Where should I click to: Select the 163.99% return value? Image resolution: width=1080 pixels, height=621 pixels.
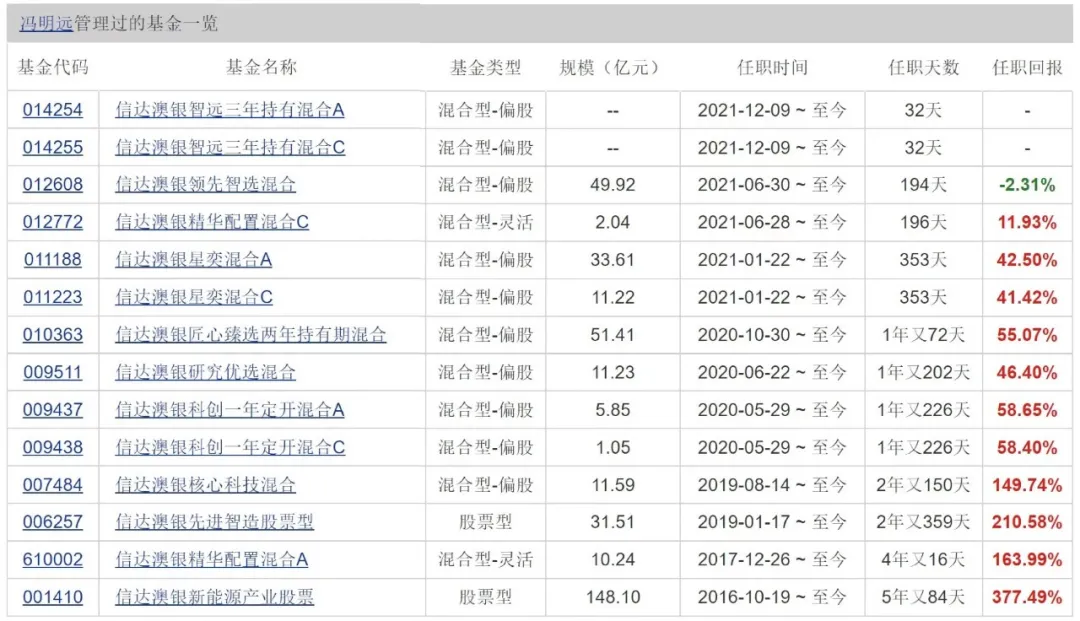1027,559
